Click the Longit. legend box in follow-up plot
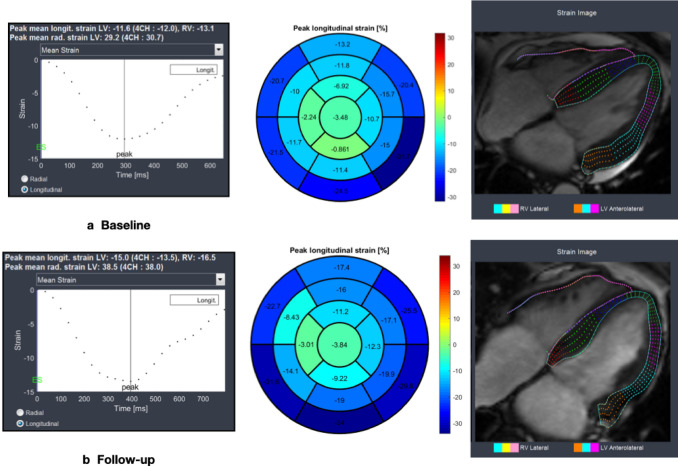 [194, 300]
